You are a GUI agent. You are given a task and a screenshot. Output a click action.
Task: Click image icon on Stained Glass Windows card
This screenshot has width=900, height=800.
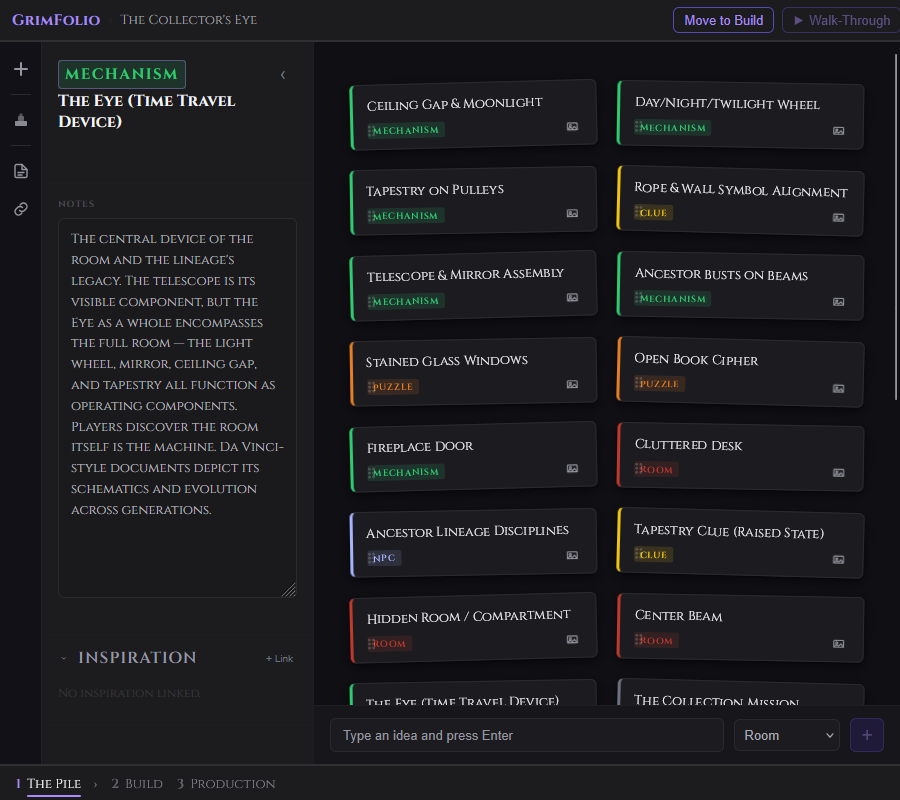(572, 385)
